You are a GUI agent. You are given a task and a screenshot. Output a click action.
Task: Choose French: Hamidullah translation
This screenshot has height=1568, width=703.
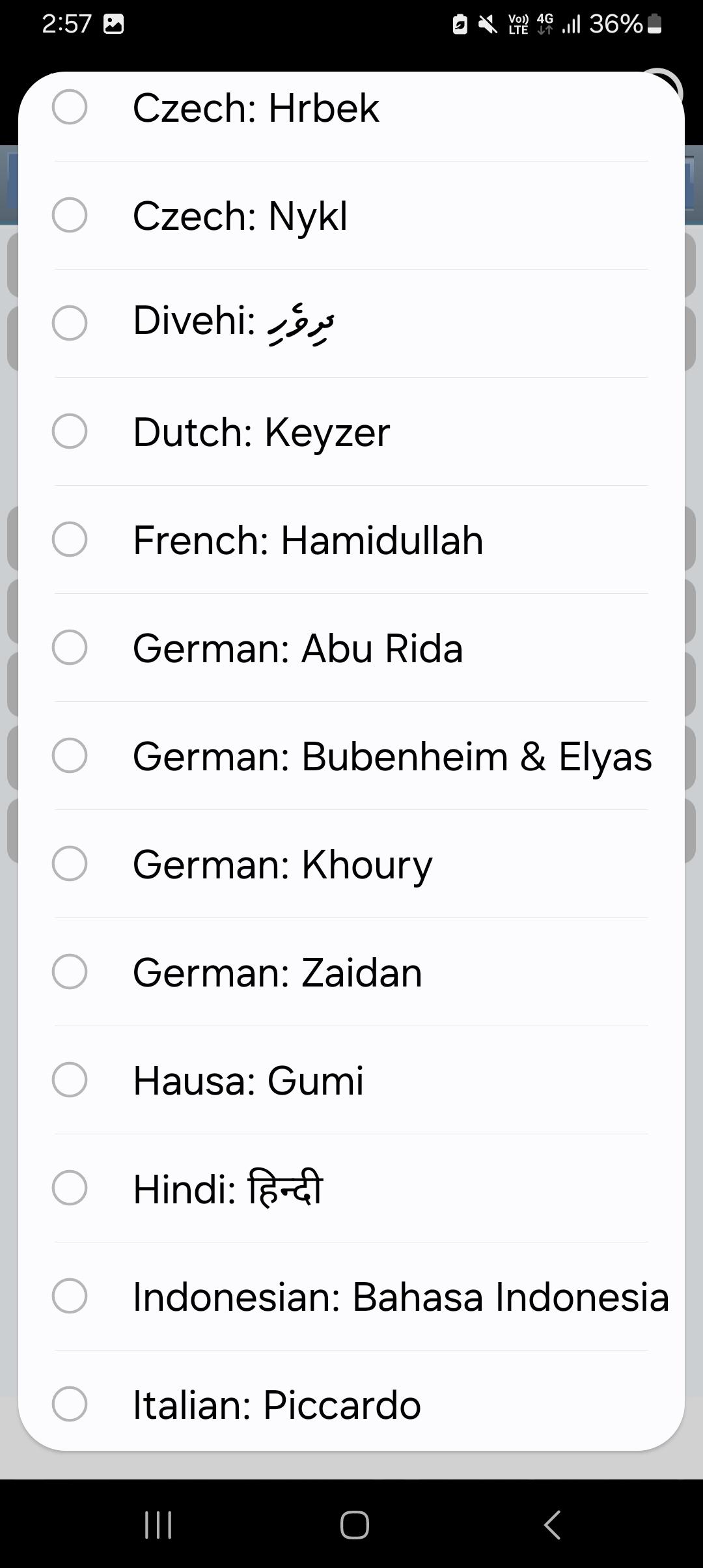point(70,539)
